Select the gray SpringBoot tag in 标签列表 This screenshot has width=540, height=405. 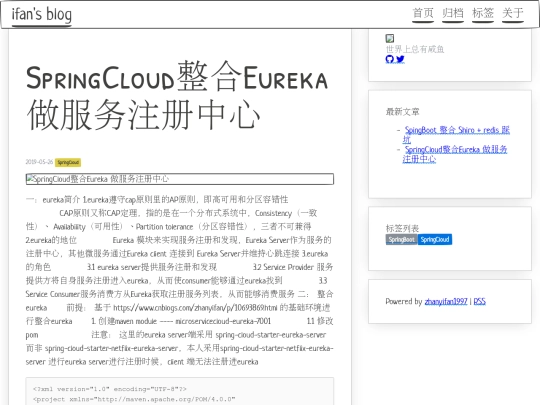pyautogui.click(x=402, y=239)
